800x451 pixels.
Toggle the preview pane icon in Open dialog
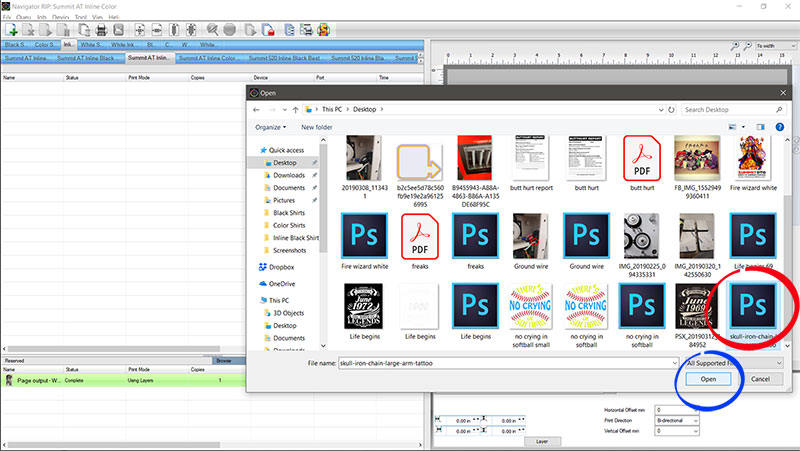coord(760,127)
